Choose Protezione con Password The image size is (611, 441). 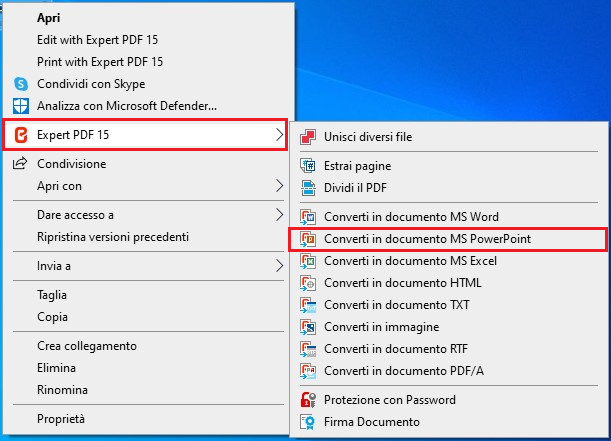point(449,400)
